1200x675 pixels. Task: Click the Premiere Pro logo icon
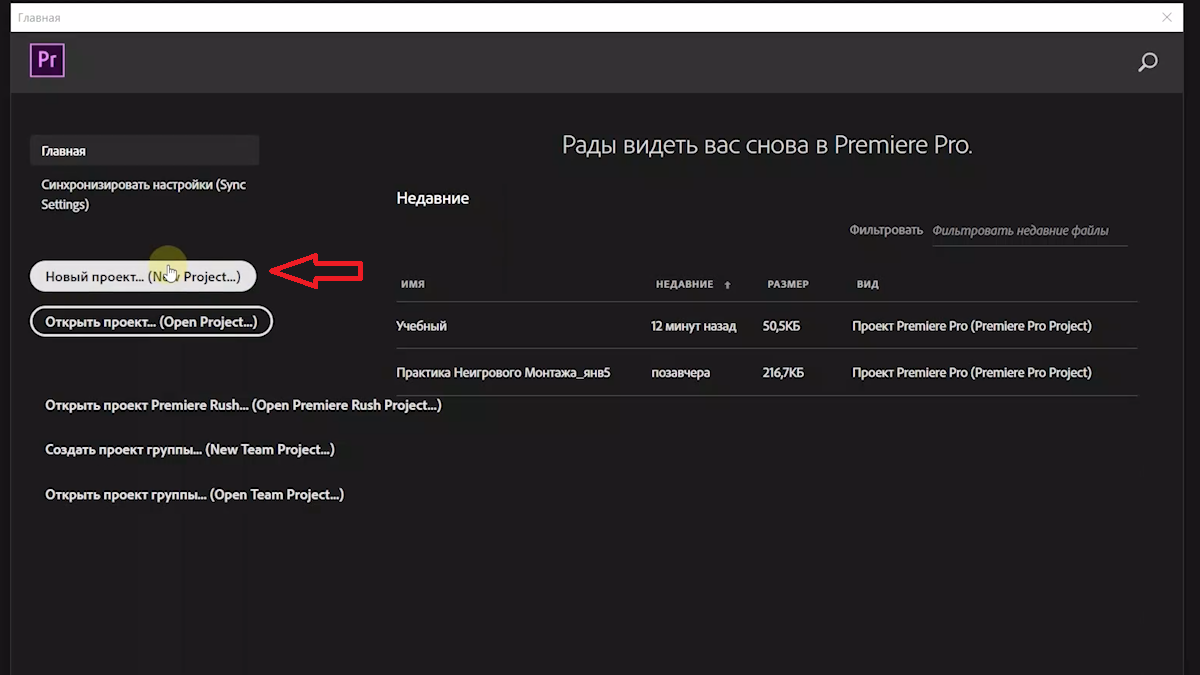[x=47, y=61]
